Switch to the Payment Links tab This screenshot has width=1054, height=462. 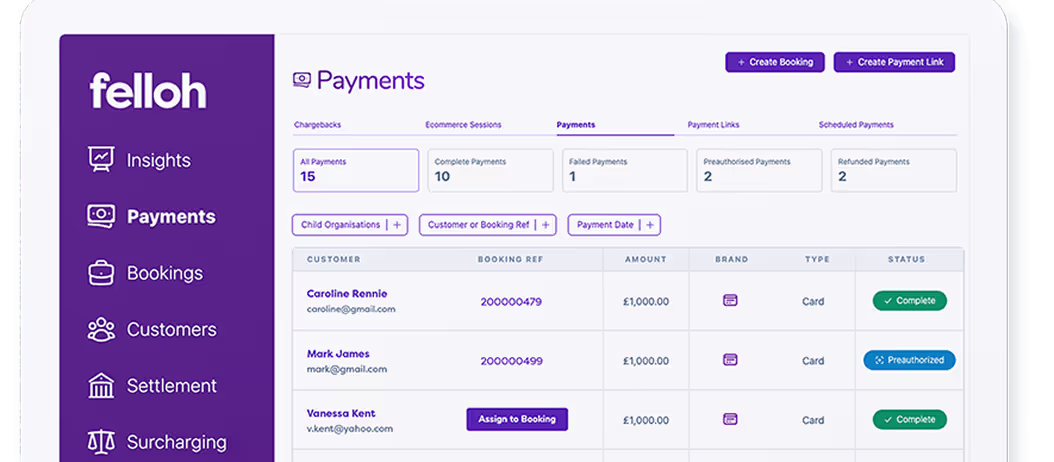[x=713, y=125]
